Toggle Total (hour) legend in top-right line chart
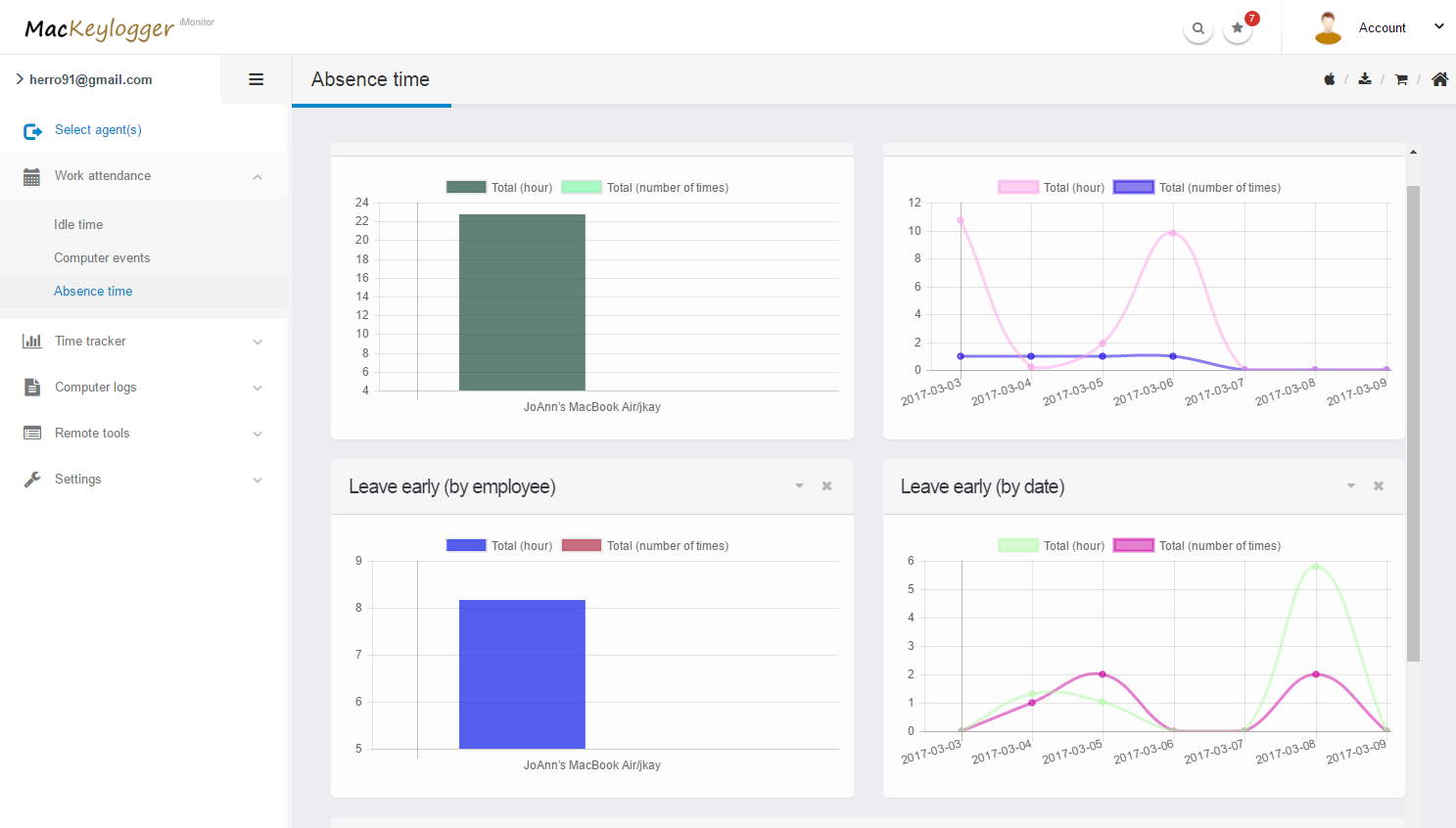1456x828 pixels. tap(1052, 188)
